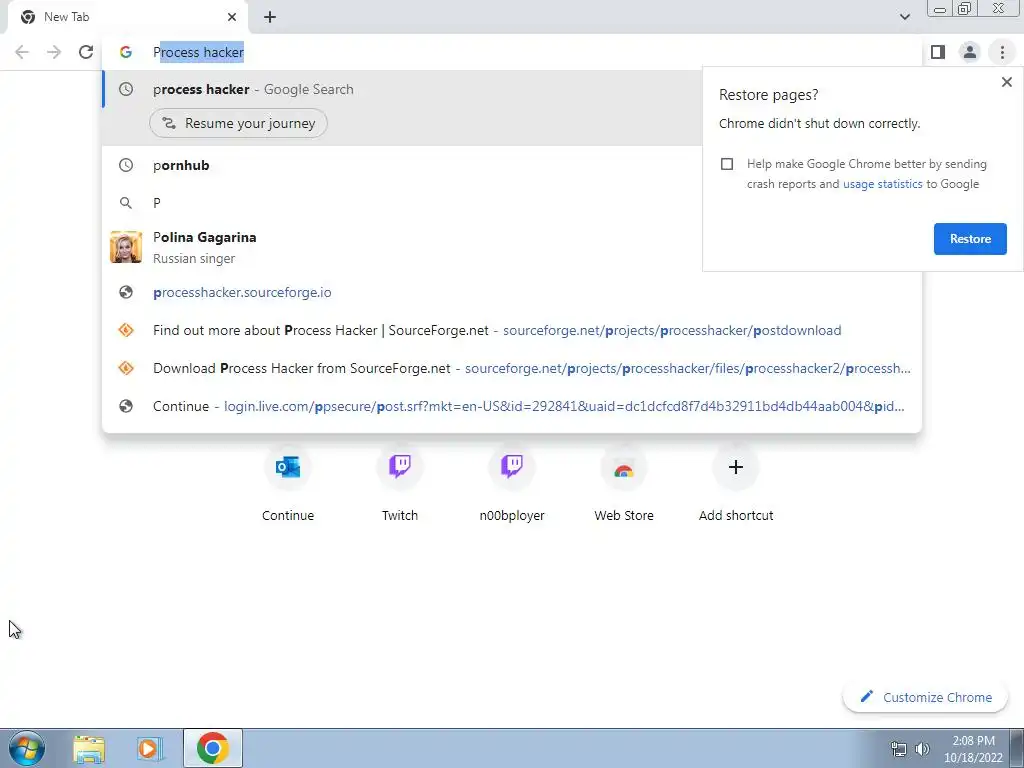Select the Continue login.live.com suggestion
Viewport: 1024px width, 768px height.
512,406
